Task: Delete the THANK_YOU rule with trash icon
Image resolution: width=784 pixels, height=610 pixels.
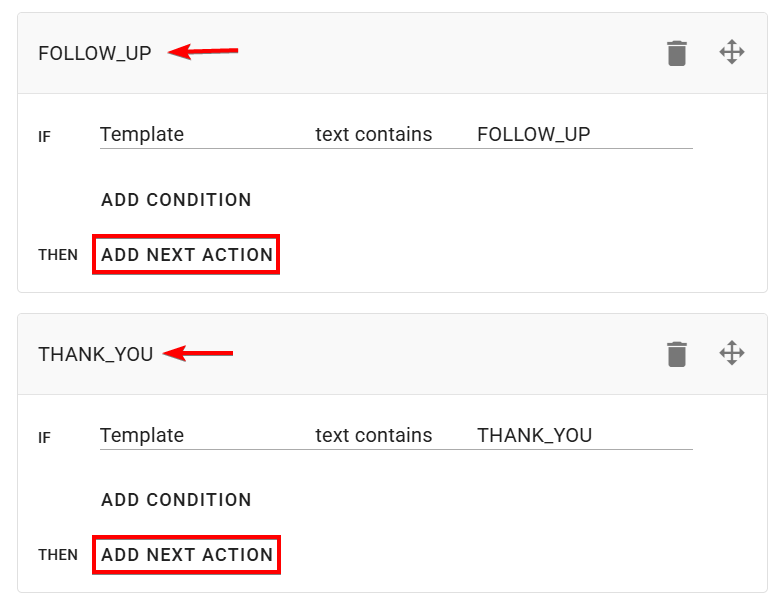Action: point(677,353)
